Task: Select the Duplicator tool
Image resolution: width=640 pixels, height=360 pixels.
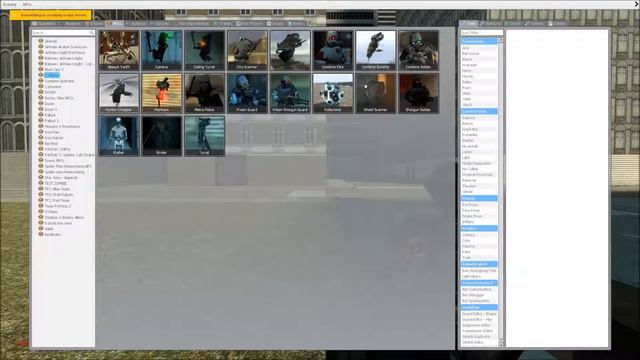Action: [x=479, y=129]
